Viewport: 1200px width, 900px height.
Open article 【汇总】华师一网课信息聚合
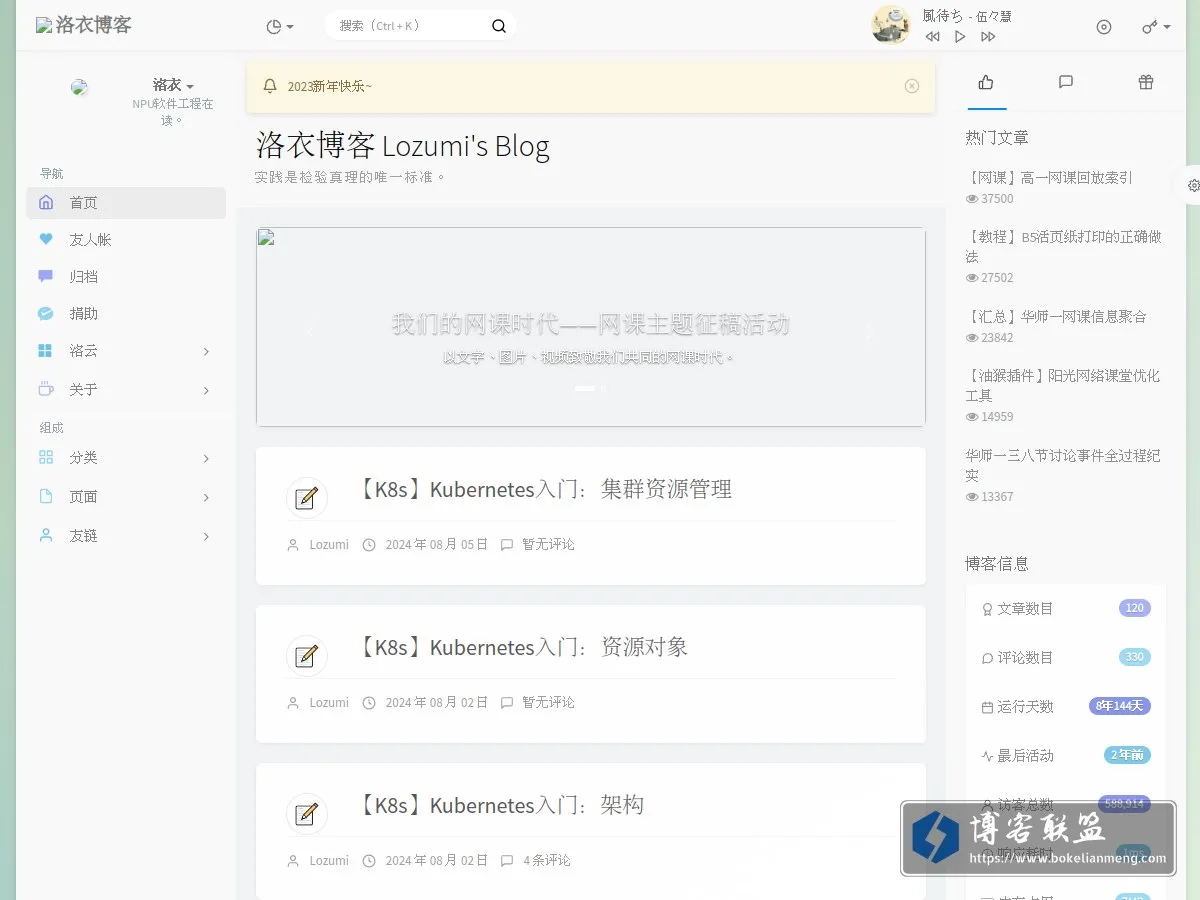point(1056,317)
